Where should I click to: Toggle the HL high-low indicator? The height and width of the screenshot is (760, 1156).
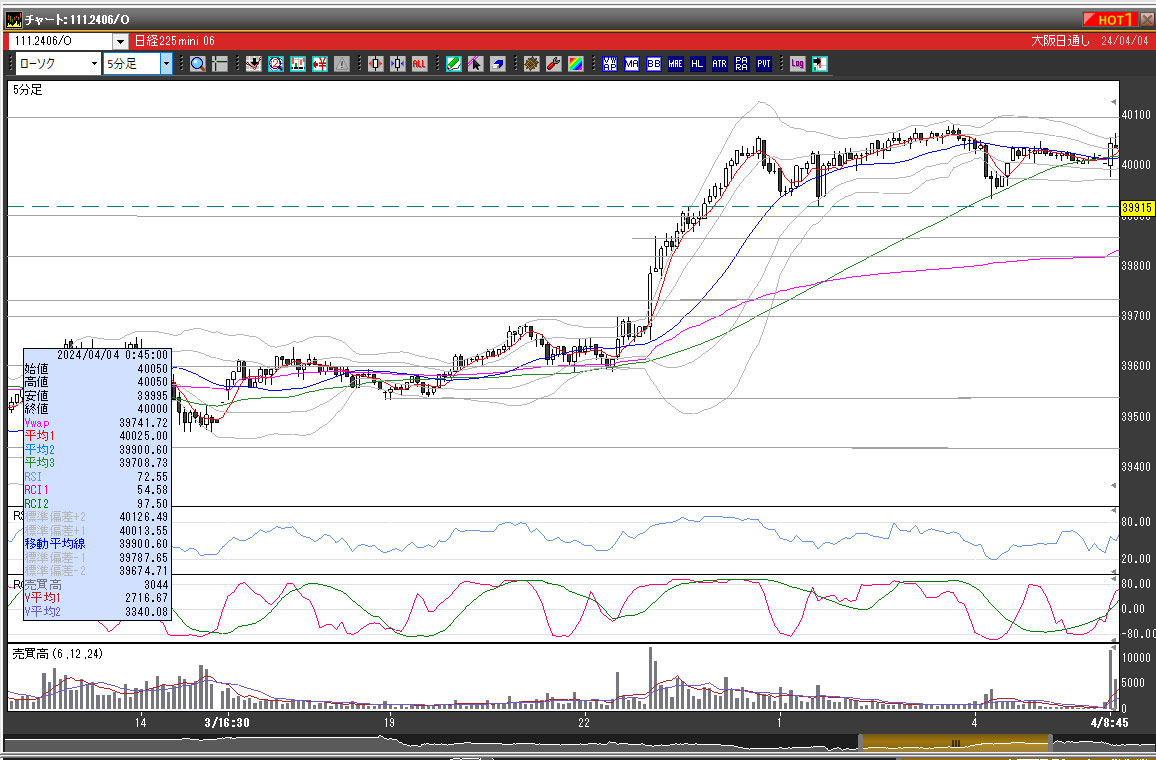(697, 64)
